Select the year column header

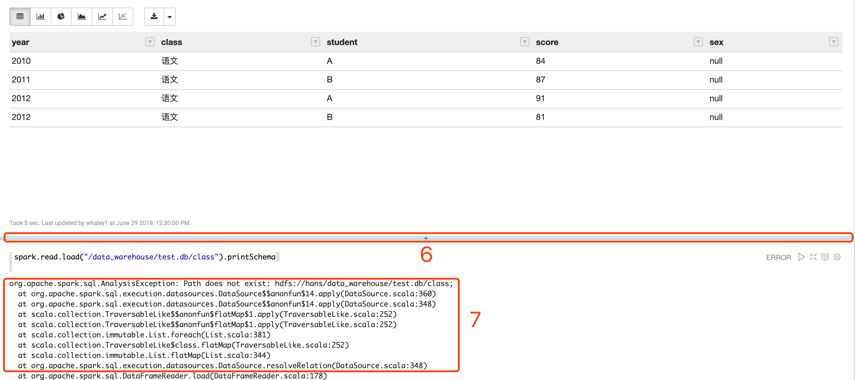click(20, 42)
